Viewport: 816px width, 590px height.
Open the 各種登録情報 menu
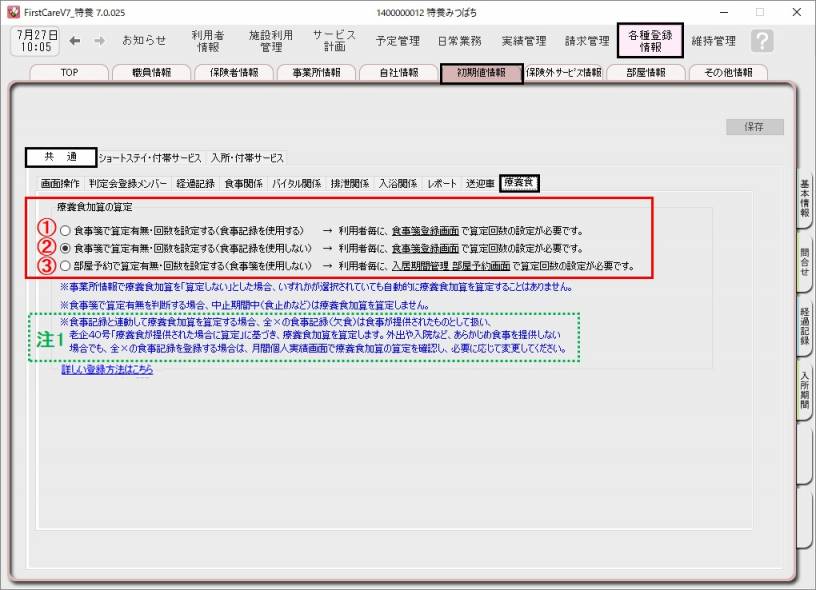(x=649, y=40)
